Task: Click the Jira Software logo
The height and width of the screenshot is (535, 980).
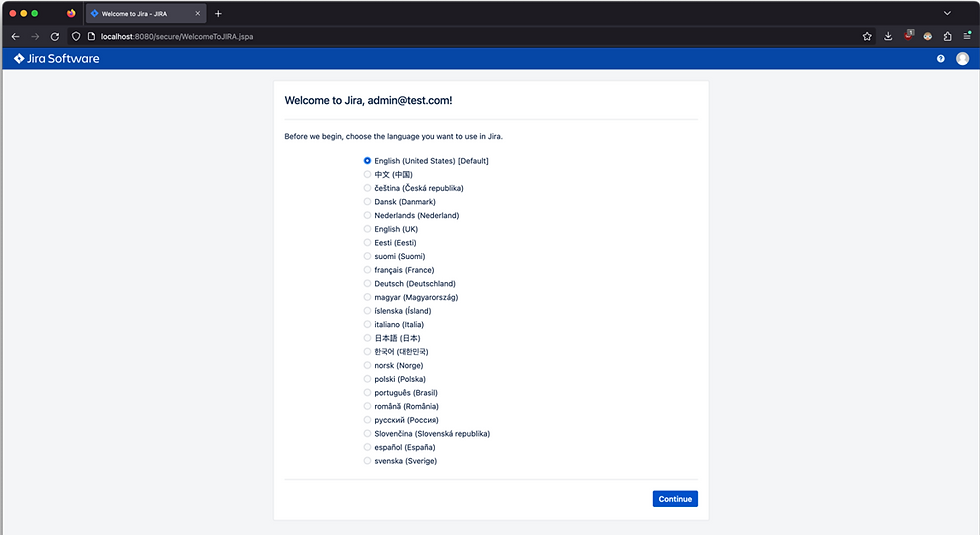Action: 57,58
